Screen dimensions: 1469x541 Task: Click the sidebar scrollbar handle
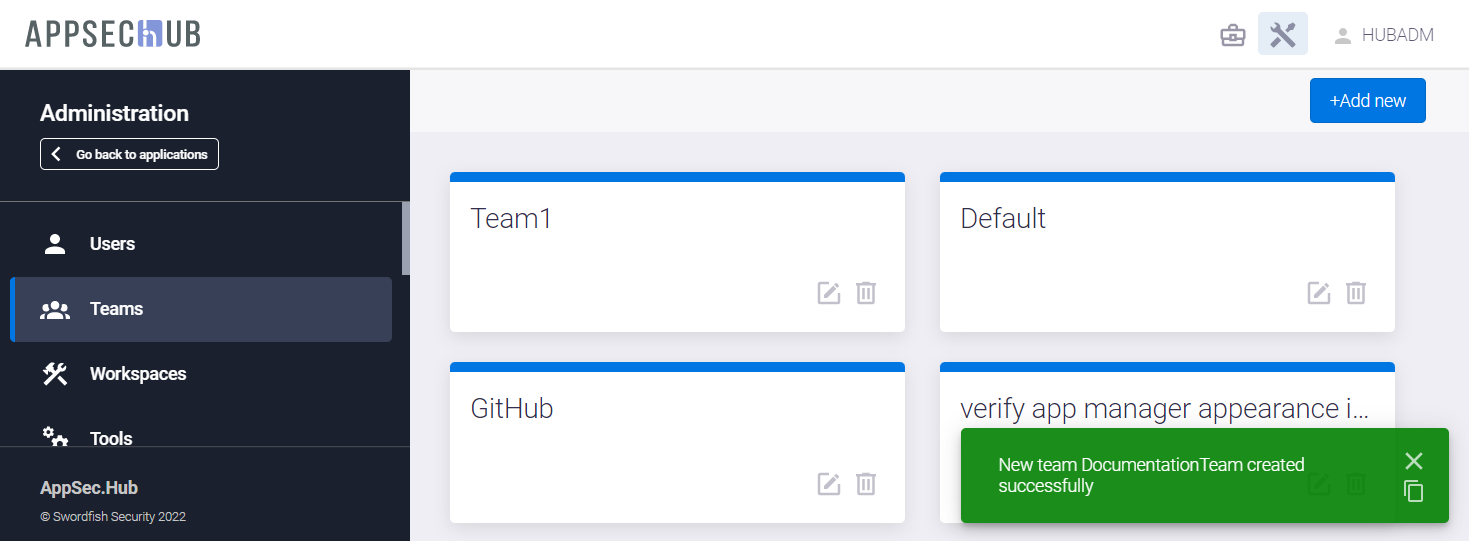[x=405, y=238]
